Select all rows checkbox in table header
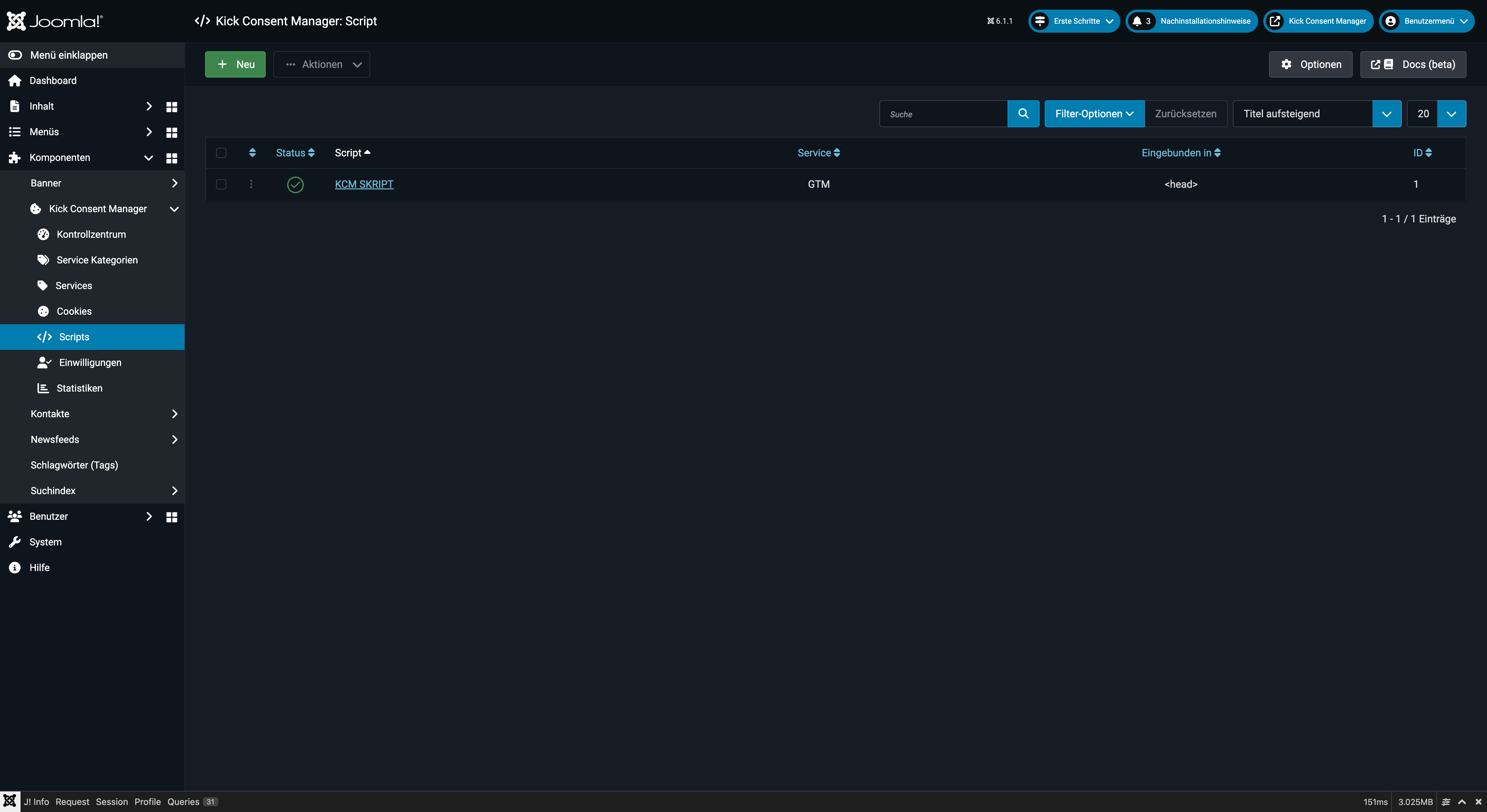Image resolution: width=1487 pixels, height=812 pixels. [x=221, y=153]
